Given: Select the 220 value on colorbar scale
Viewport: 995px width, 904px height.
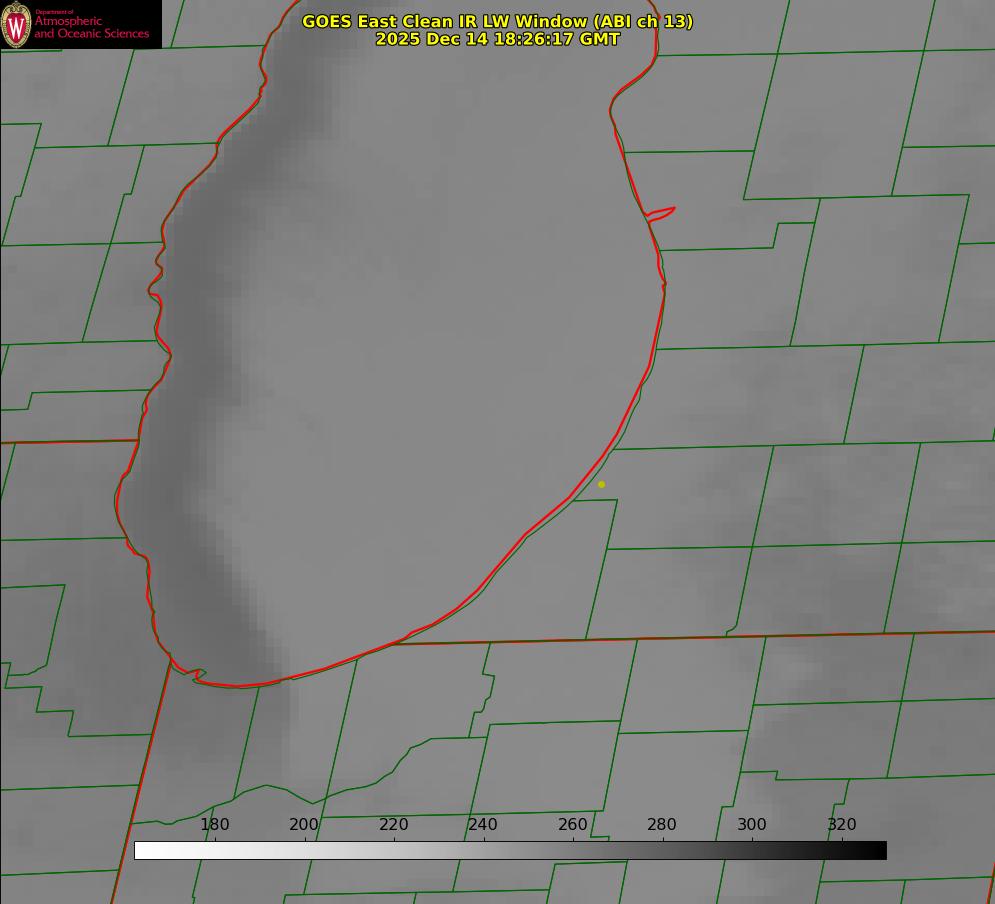Looking at the screenshot, I should pyautogui.click(x=394, y=825).
